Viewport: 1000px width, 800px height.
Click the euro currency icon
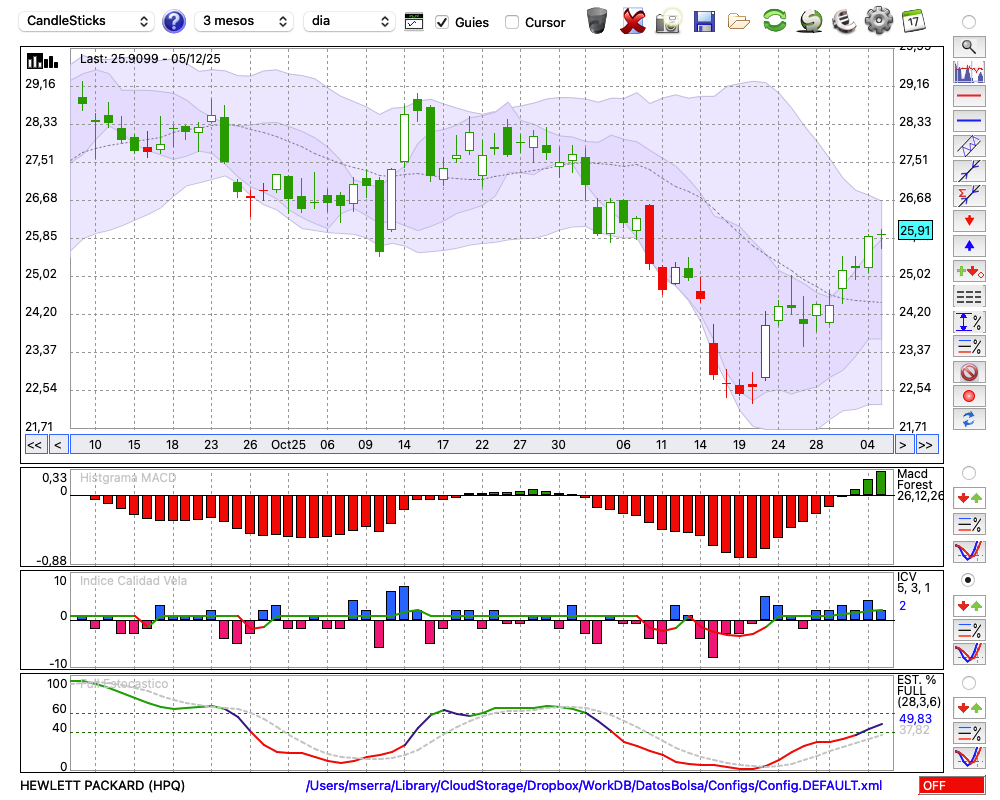pyautogui.click(x=844, y=21)
